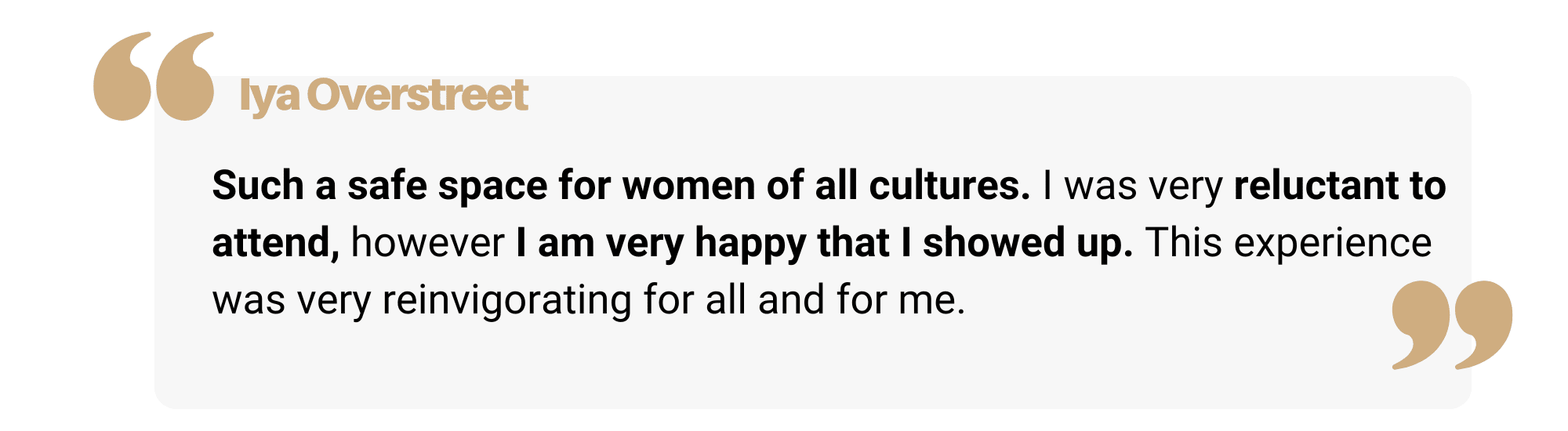The height and width of the screenshot is (431, 1568).
Task: Click the bold word 'attend,'
Action: [x=275, y=243]
